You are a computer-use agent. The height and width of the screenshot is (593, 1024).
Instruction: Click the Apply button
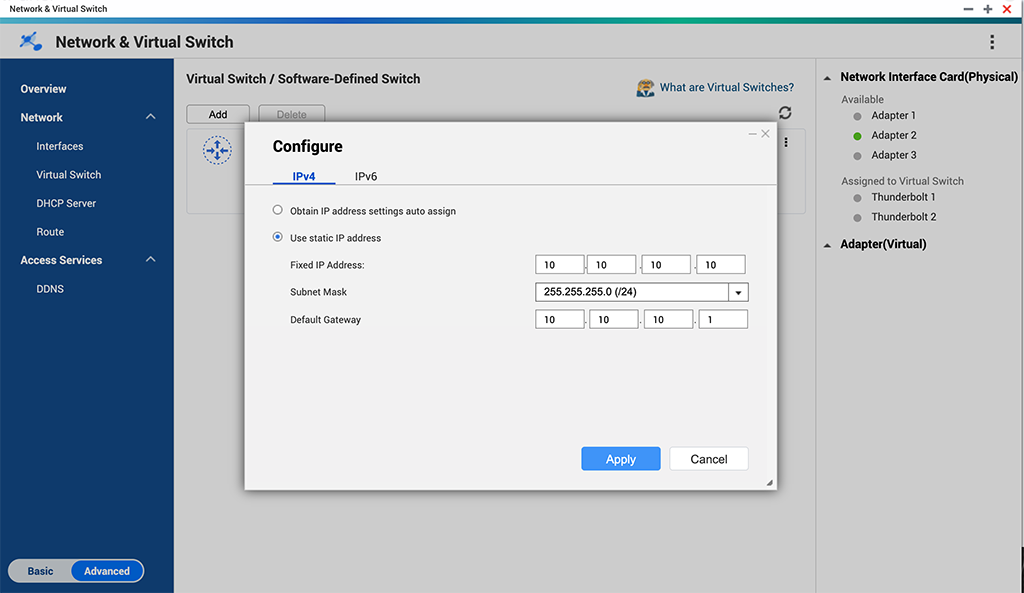click(620, 458)
